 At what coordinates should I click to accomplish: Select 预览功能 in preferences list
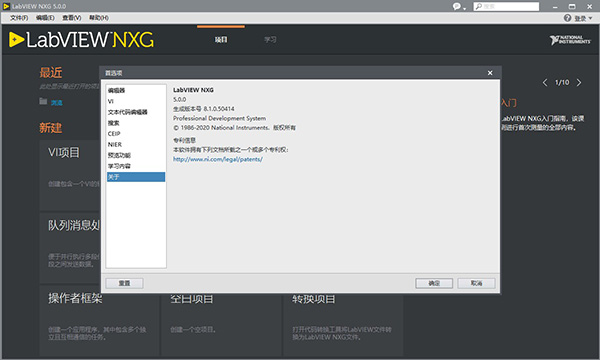pyautogui.click(x=136, y=155)
